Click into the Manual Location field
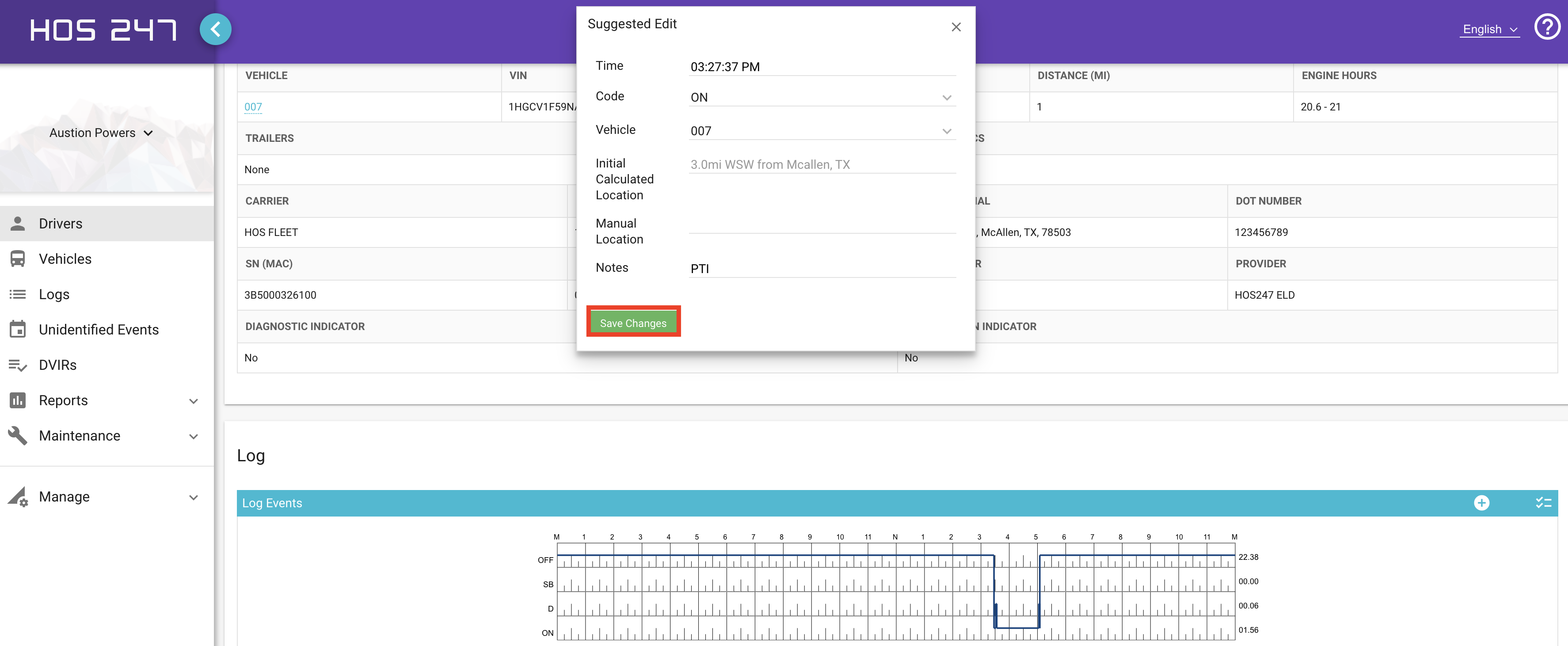1568x646 pixels. tap(822, 224)
